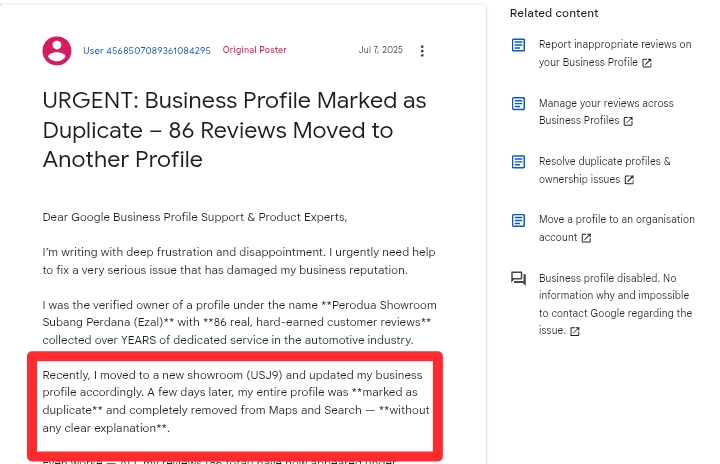The image size is (720, 464).
Task: Click external-link icon after Resolve duplicate profiles link
Action: pos(629,180)
